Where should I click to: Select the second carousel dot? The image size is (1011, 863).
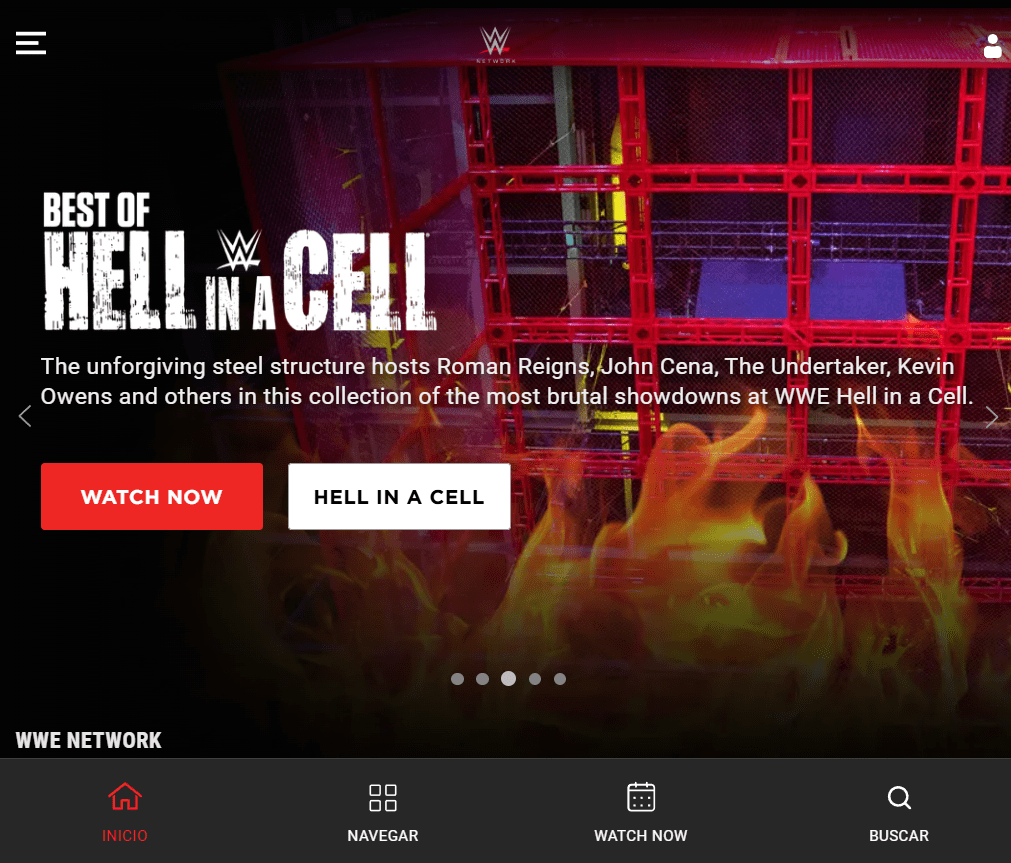[482, 679]
